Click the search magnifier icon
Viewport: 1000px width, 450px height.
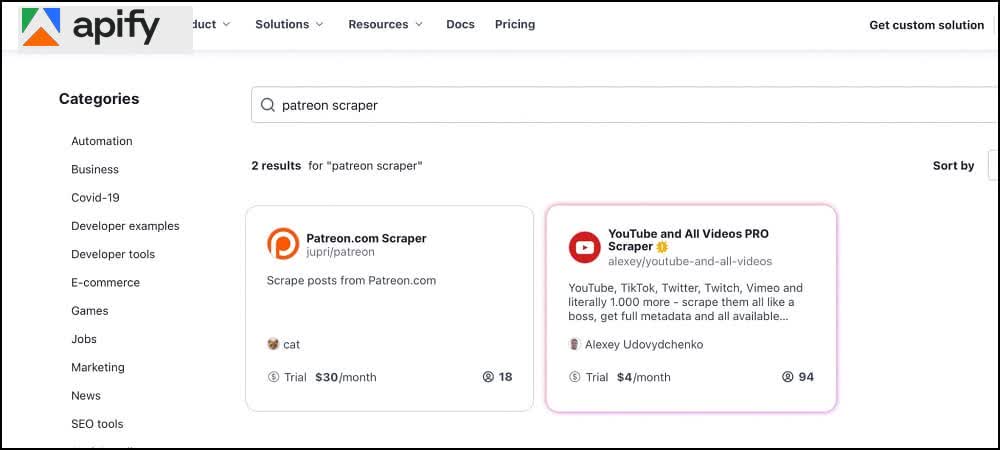pos(268,105)
